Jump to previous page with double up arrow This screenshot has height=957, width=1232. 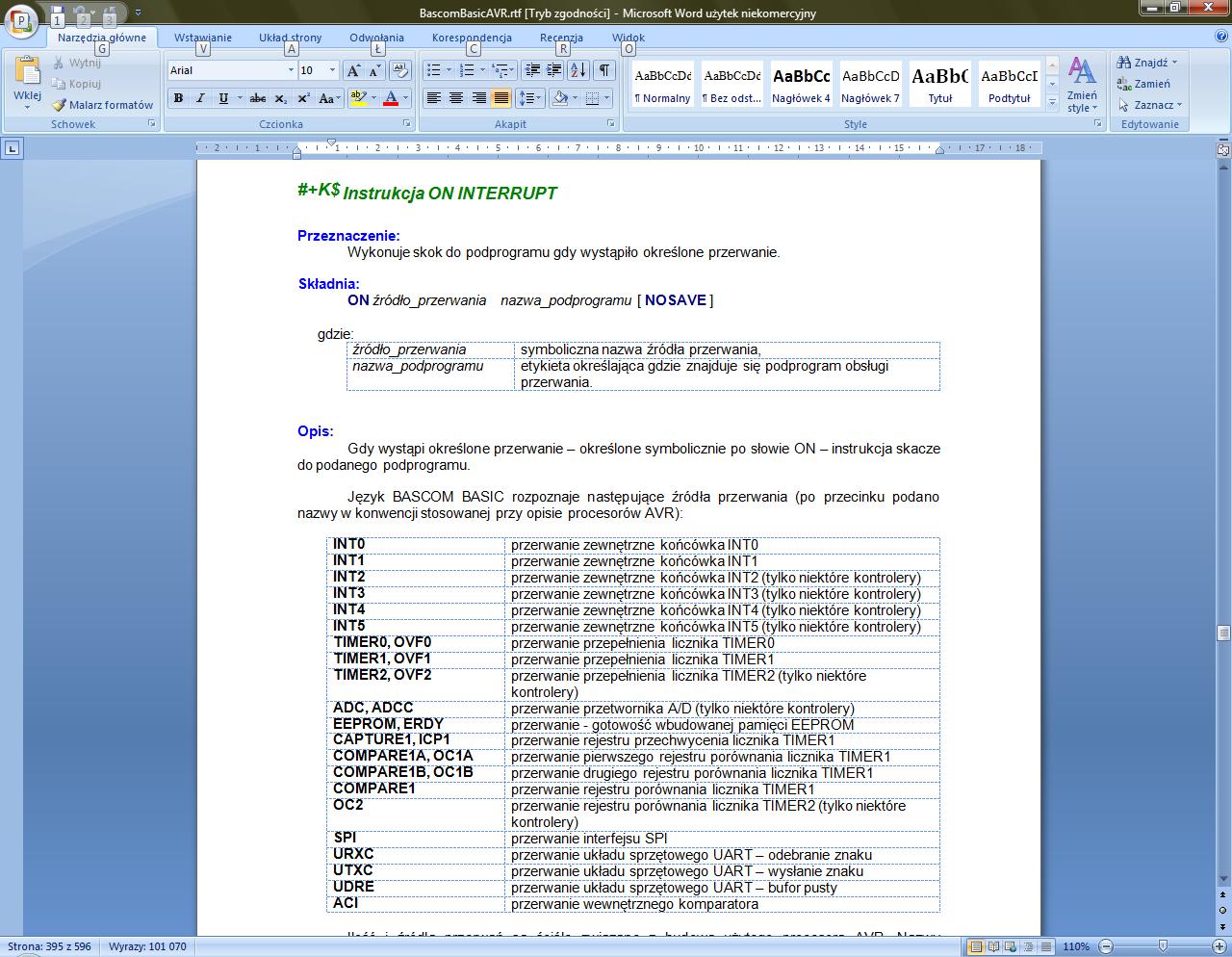point(1223,894)
